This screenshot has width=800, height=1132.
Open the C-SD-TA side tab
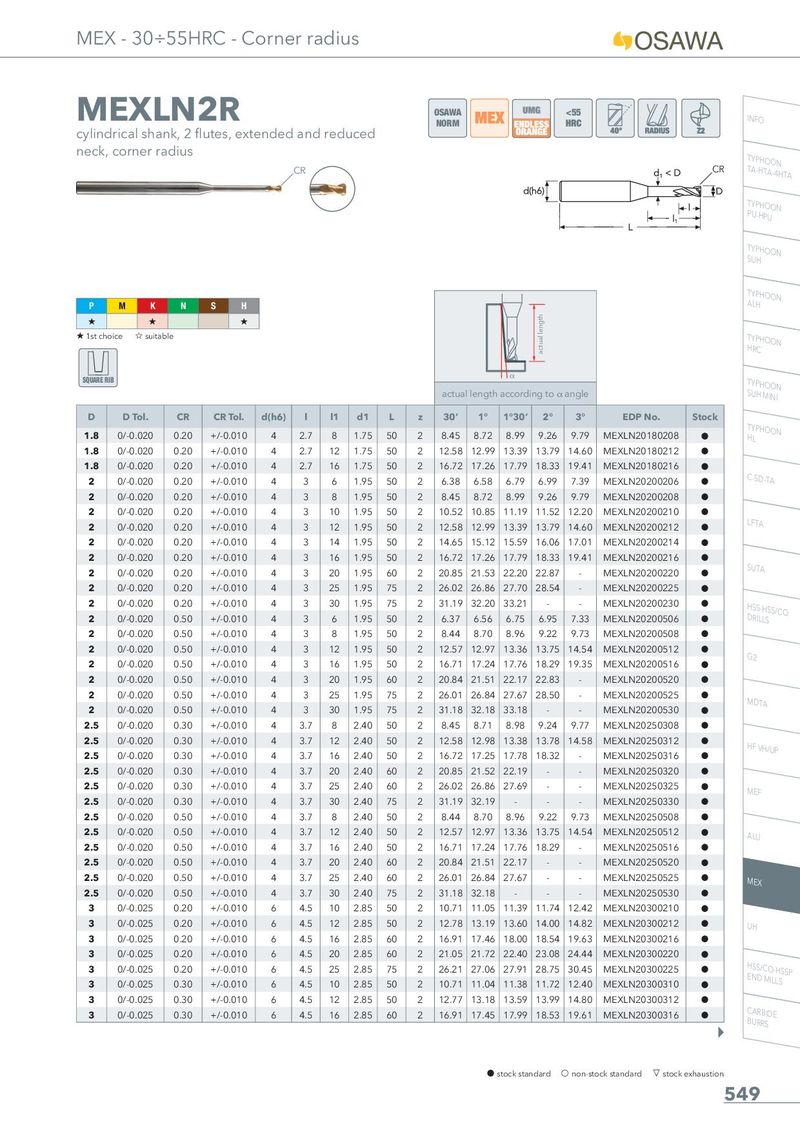(770, 480)
